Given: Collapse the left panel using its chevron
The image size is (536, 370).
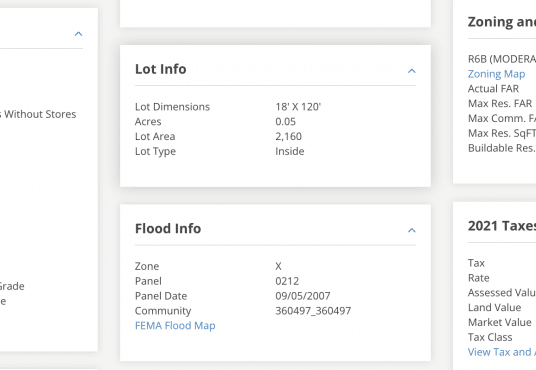Looking at the screenshot, I should (x=78, y=34).
